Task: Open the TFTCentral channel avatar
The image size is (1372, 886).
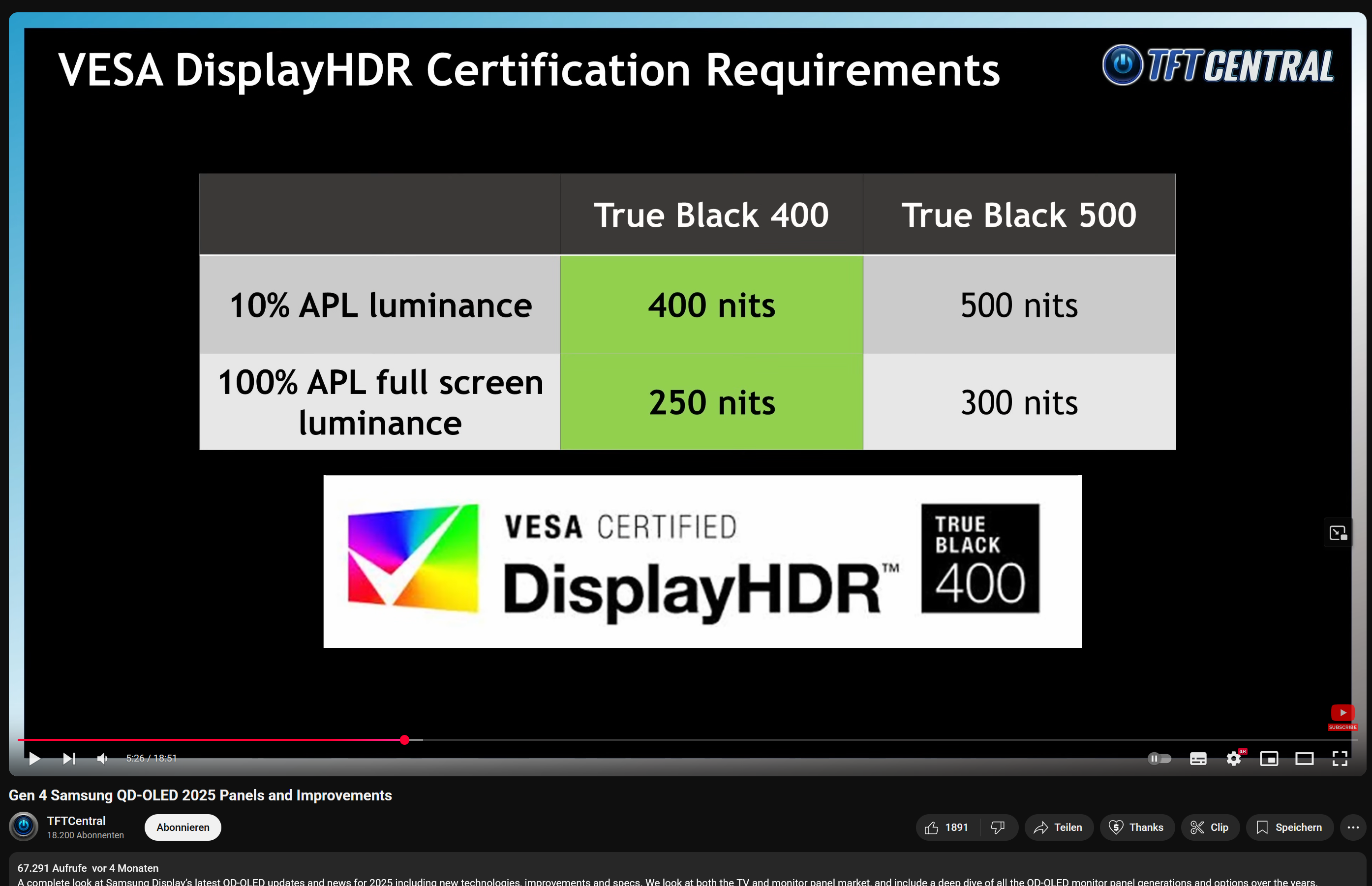Action: coord(24,826)
